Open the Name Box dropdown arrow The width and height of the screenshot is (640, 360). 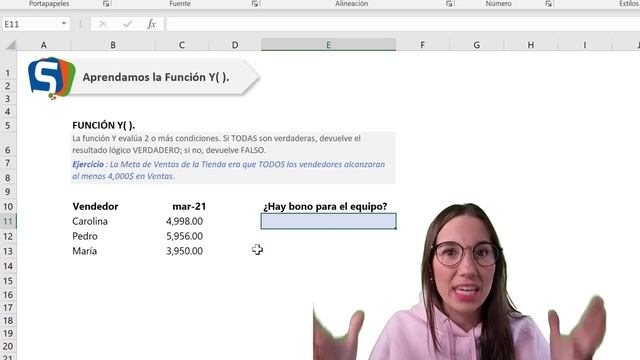point(64,24)
